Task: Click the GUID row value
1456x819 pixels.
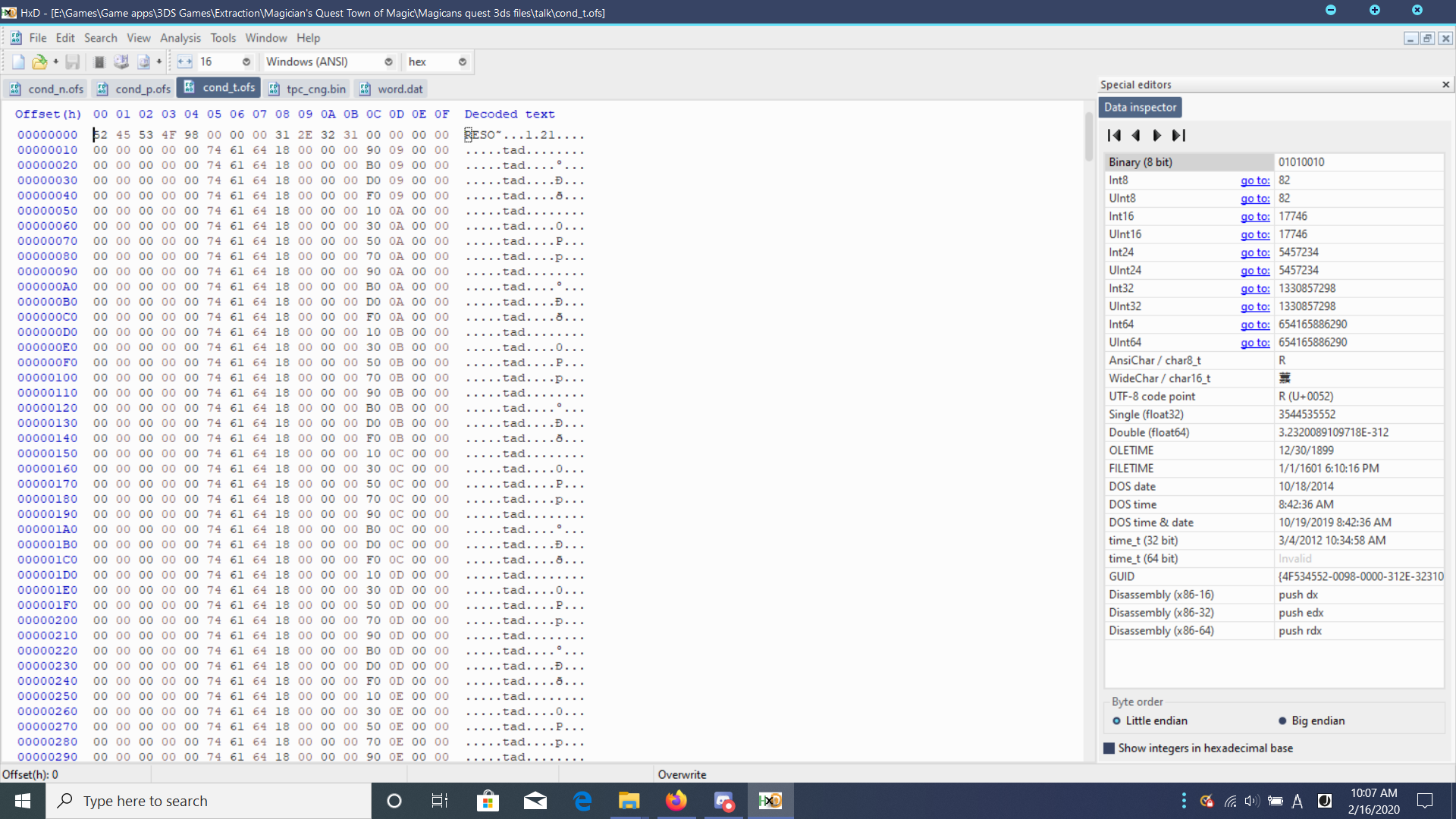Action: pos(1359,577)
